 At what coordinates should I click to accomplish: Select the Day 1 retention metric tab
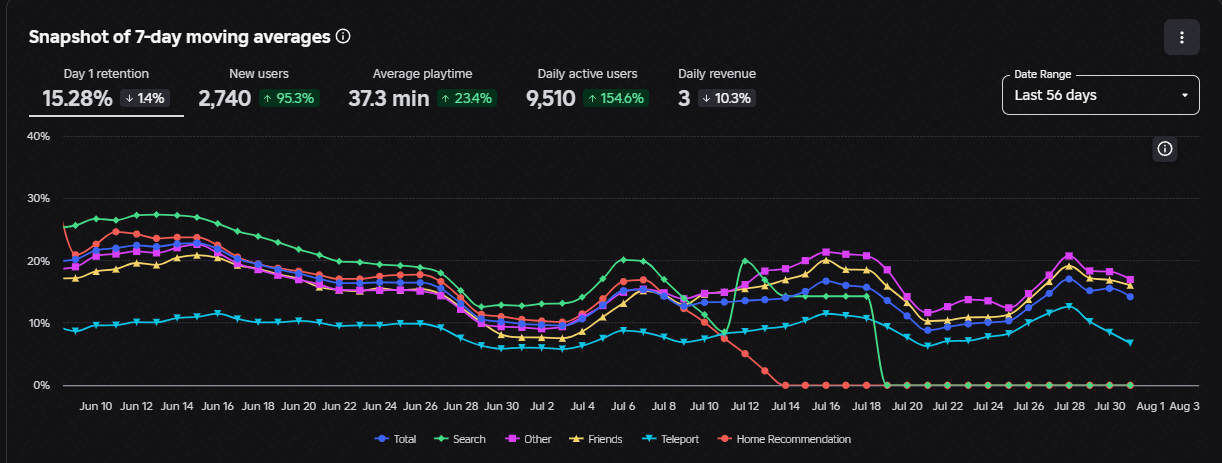coord(106,89)
